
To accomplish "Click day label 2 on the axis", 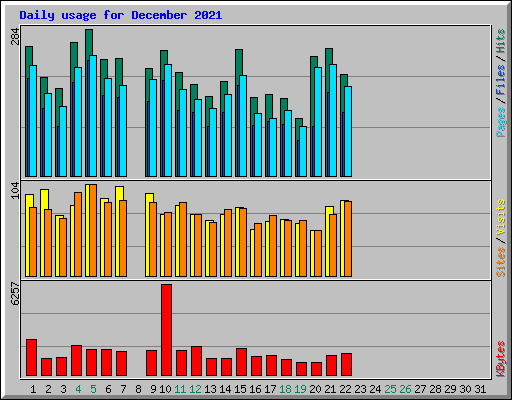I will pos(48,389).
